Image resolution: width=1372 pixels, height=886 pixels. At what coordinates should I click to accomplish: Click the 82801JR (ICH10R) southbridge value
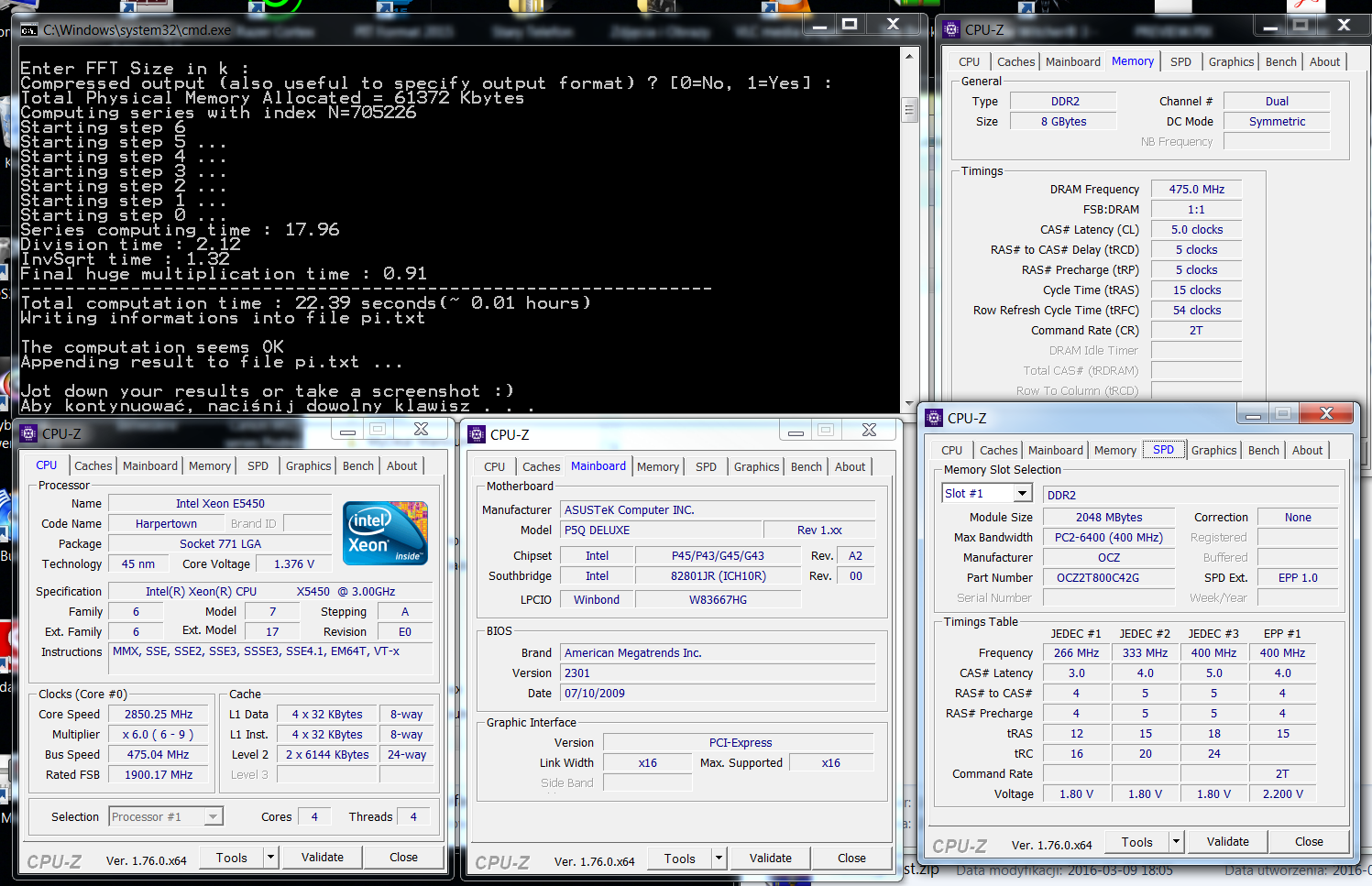(718, 575)
